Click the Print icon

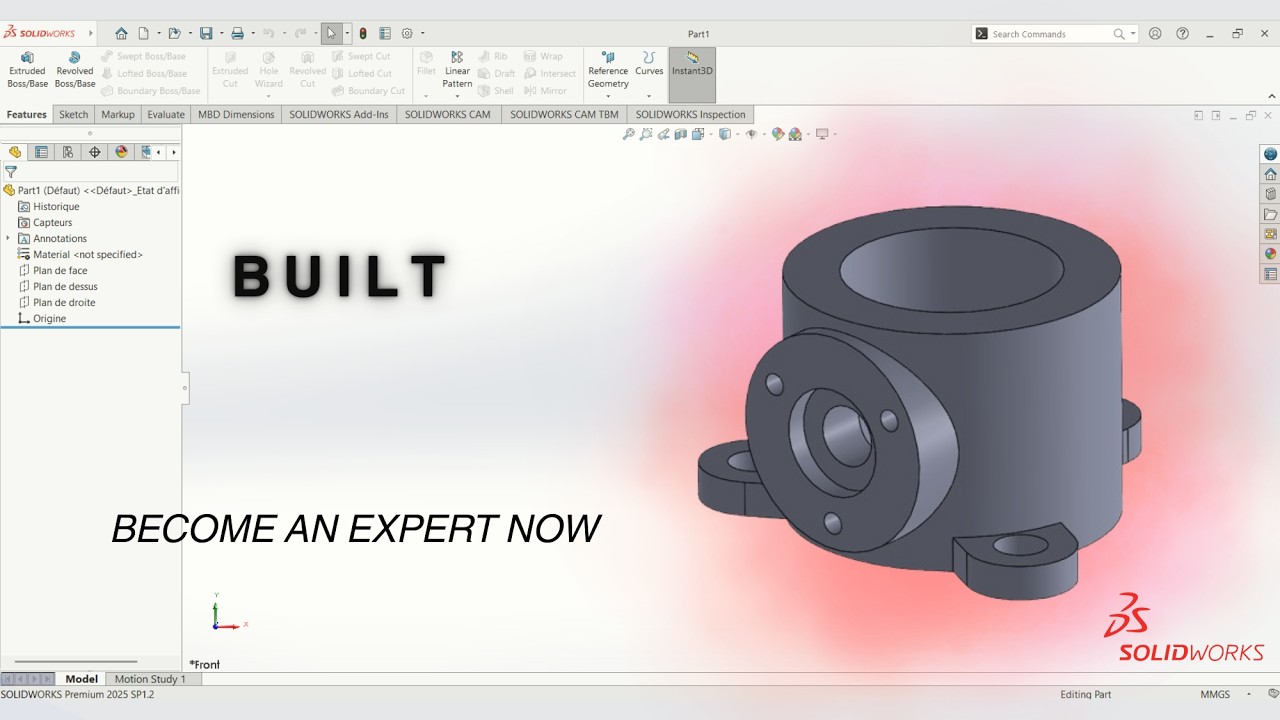click(x=237, y=33)
